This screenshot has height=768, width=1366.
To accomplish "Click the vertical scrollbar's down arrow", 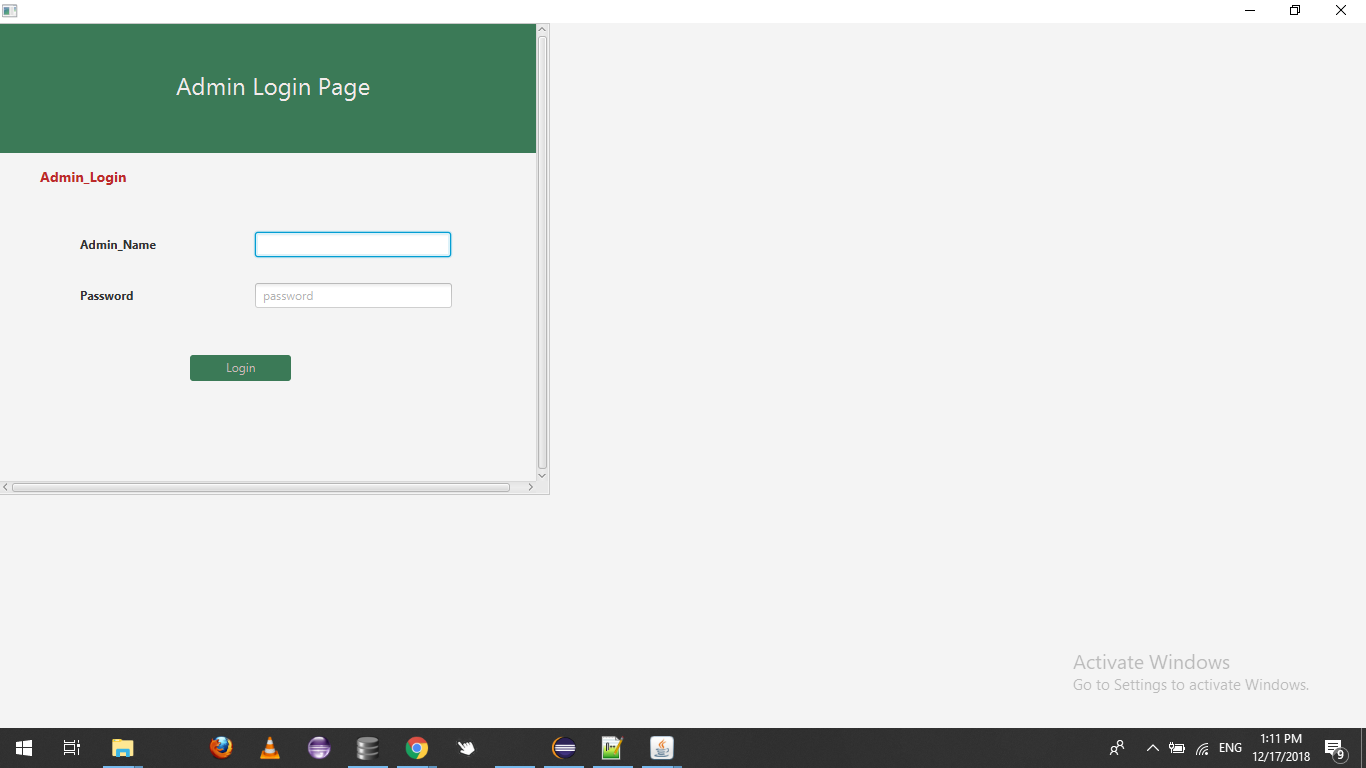I will pyautogui.click(x=541, y=475).
